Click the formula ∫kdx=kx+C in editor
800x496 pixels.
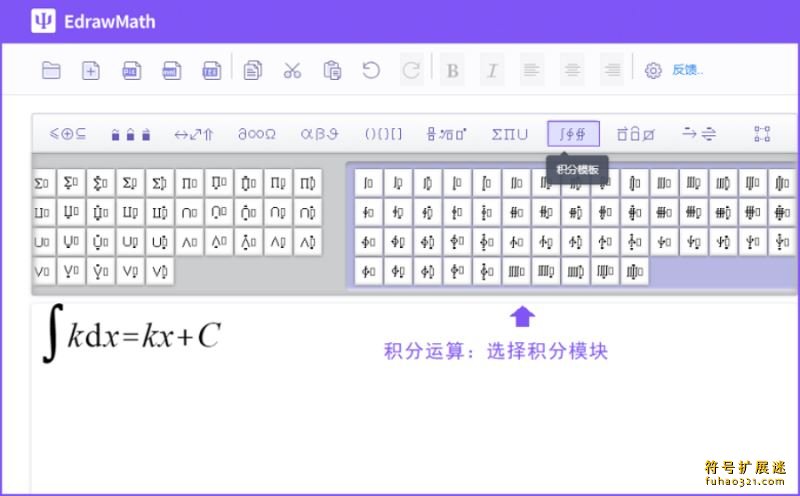click(x=132, y=334)
